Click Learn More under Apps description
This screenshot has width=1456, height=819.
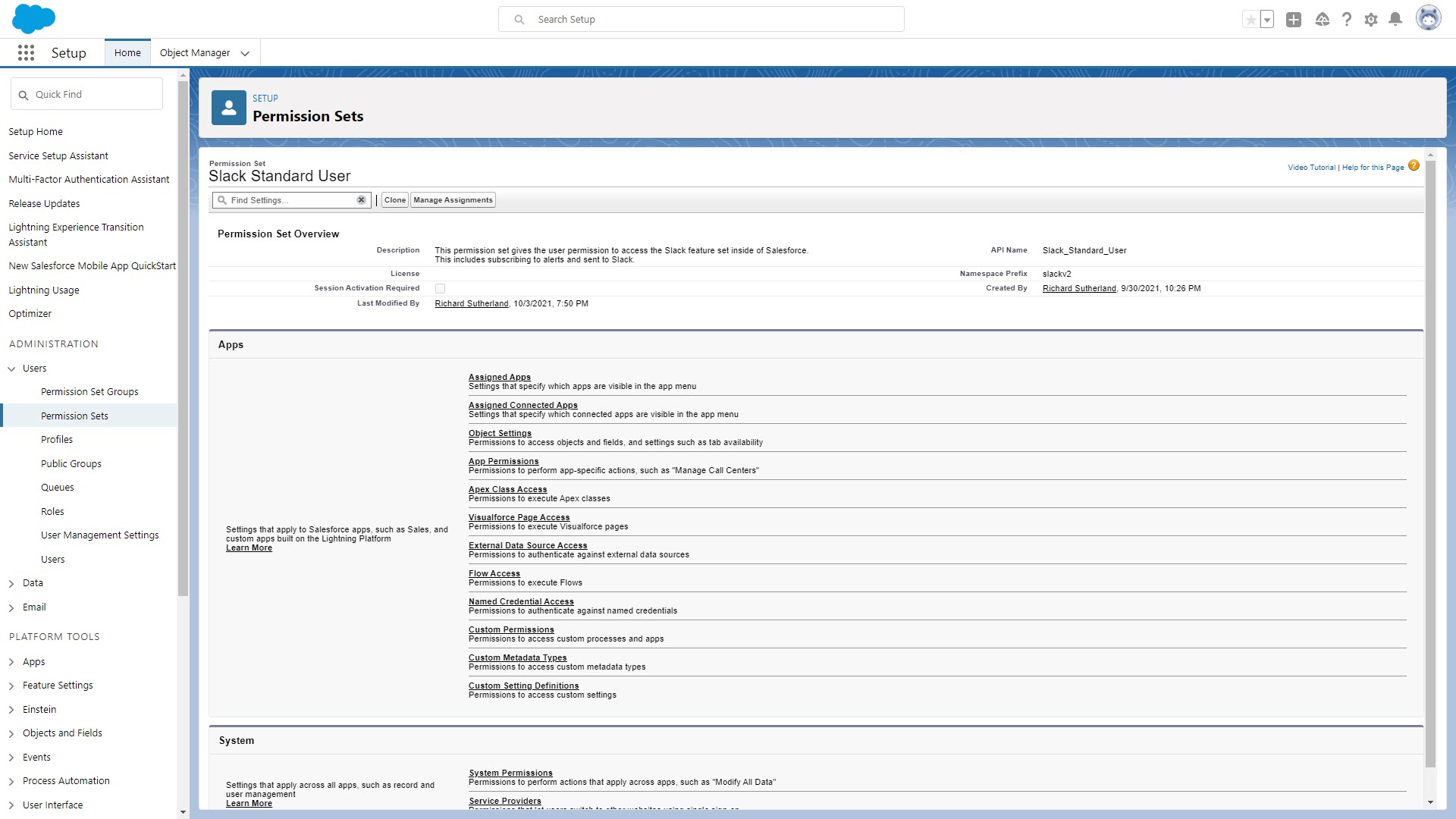[249, 548]
